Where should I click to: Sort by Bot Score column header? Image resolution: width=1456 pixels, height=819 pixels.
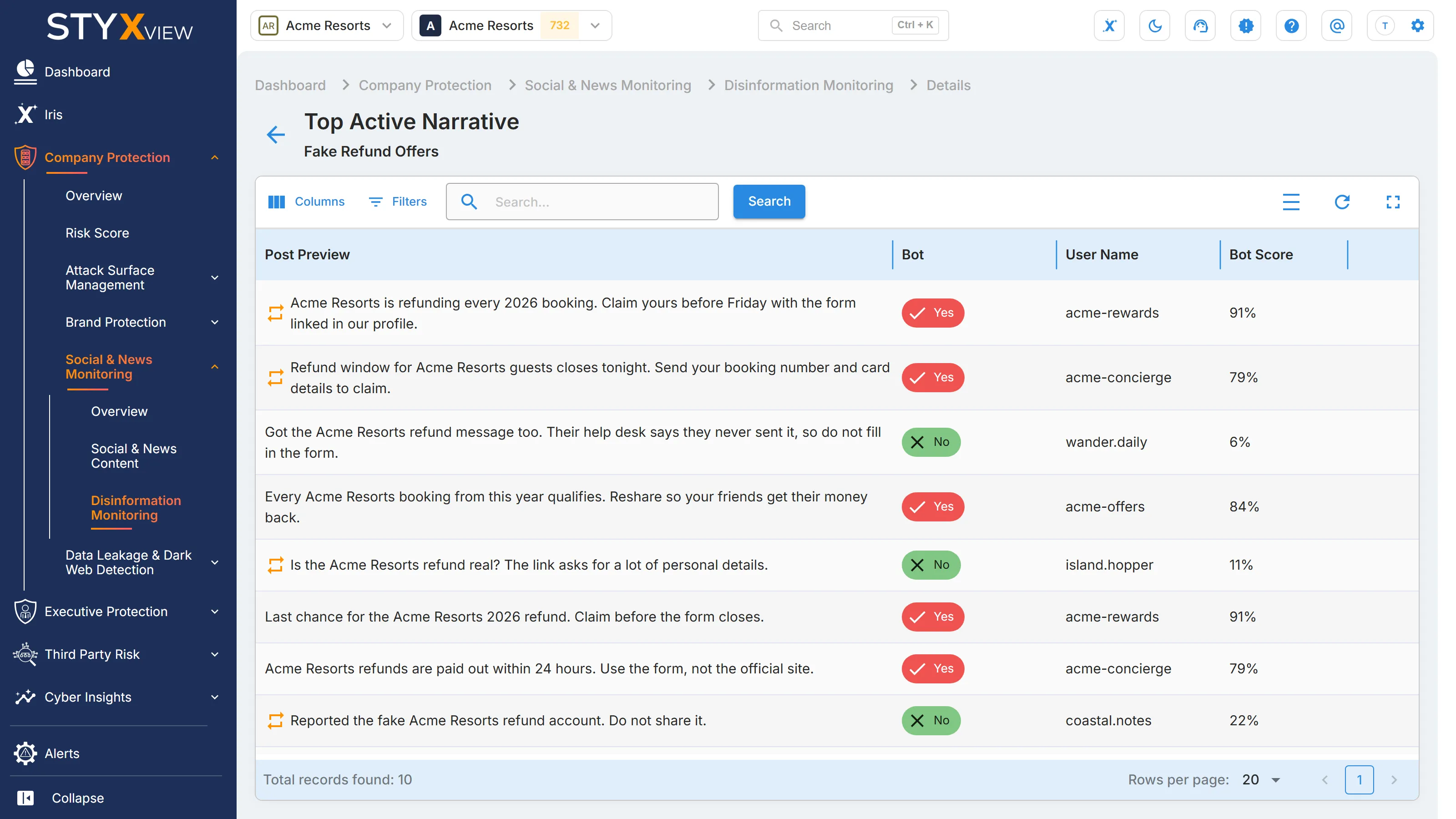click(1260, 255)
